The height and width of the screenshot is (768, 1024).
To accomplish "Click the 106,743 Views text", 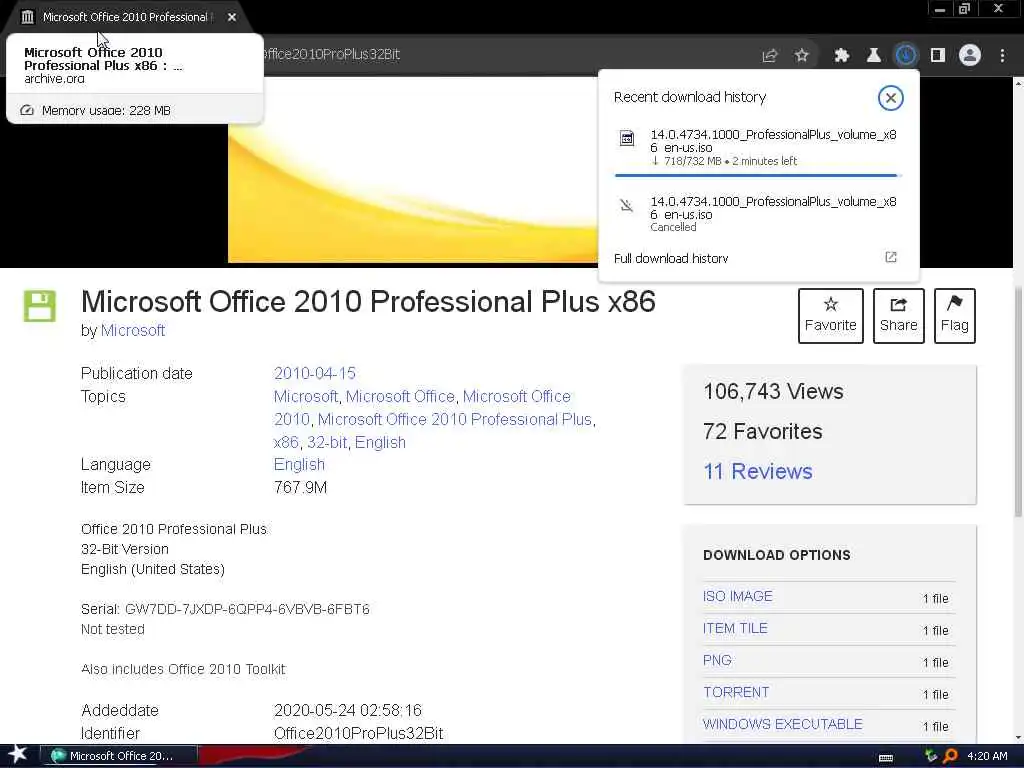I will pos(773,391).
